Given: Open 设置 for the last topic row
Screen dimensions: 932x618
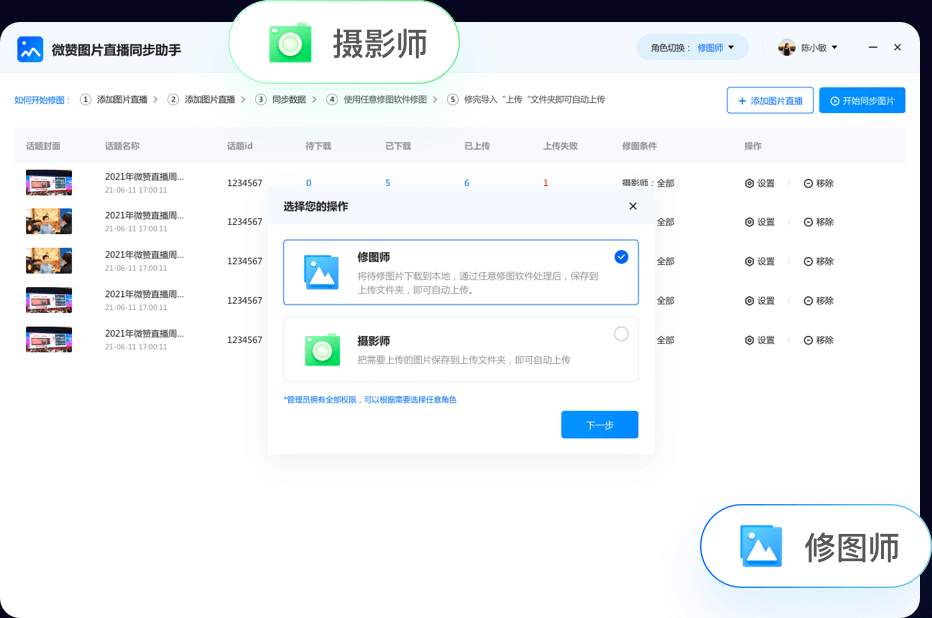Looking at the screenshot, I should coord(759,340).
